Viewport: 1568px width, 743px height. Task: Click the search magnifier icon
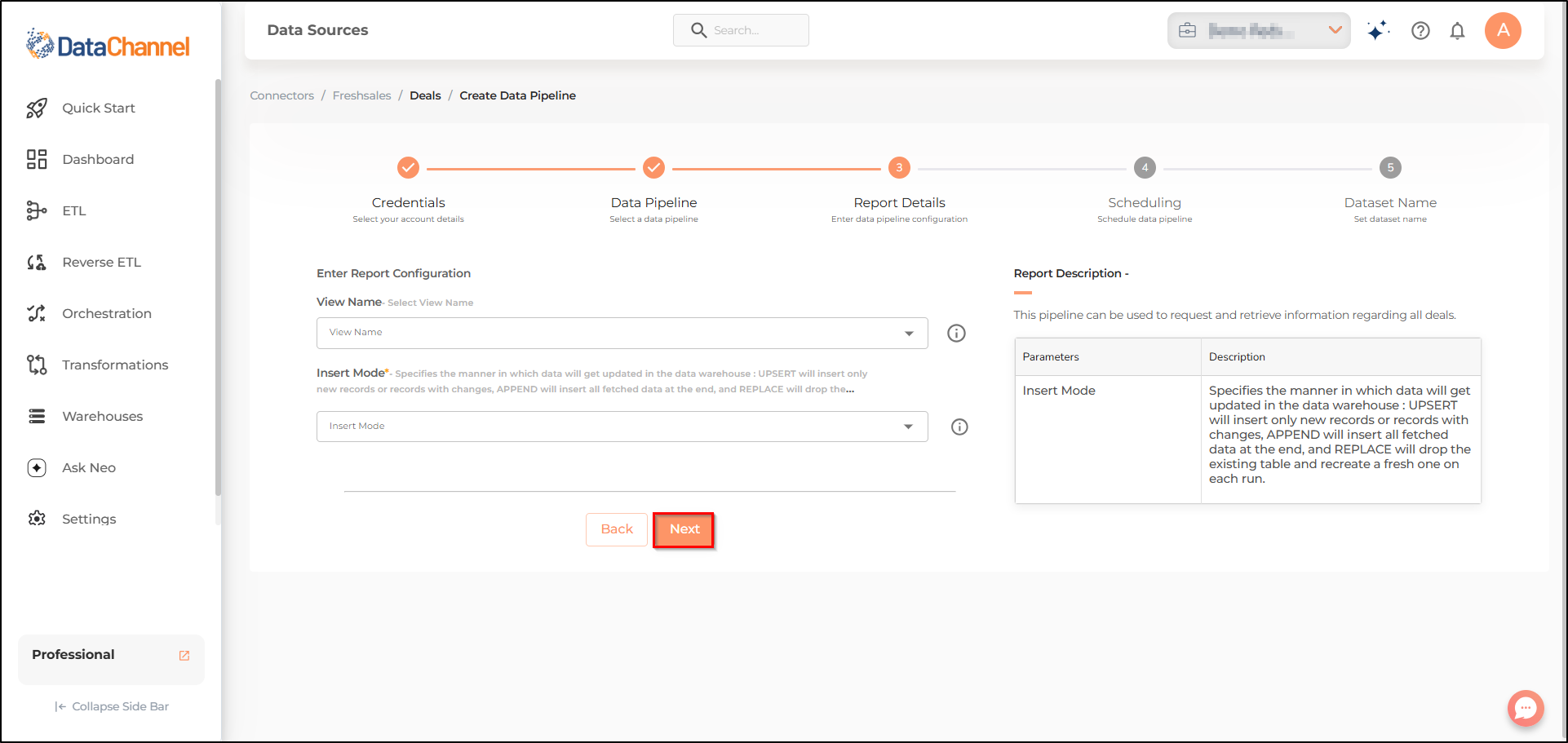(x=698, y=30)
